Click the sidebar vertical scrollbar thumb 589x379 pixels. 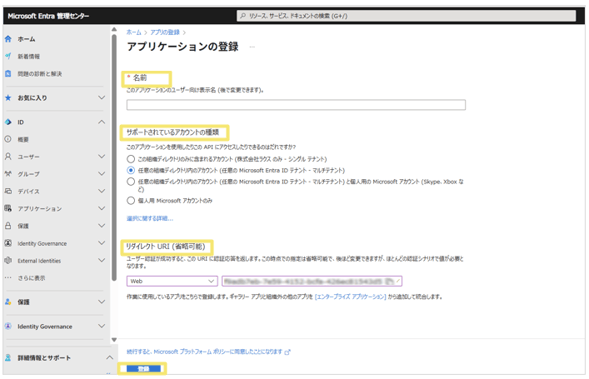point(114,158)
